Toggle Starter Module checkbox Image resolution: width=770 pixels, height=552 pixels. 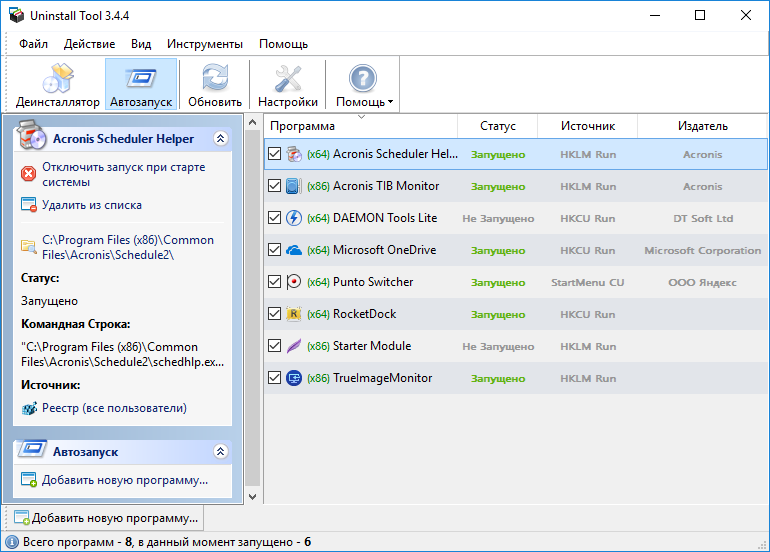(275, 346)
